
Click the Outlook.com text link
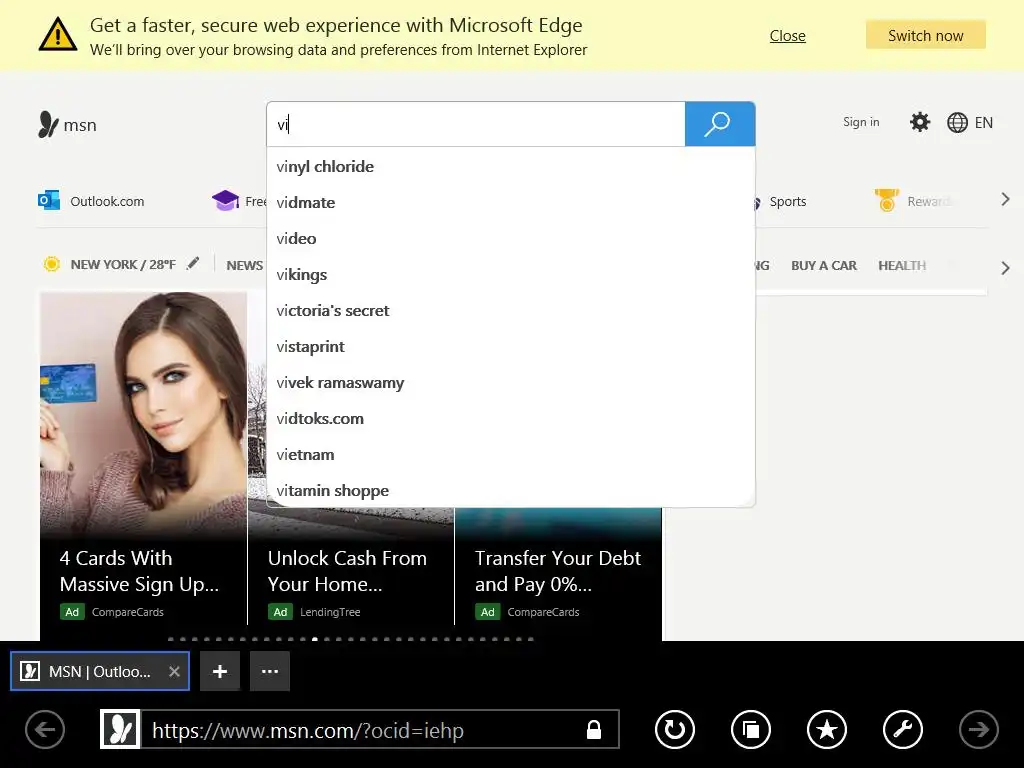[x=107, y=201]
